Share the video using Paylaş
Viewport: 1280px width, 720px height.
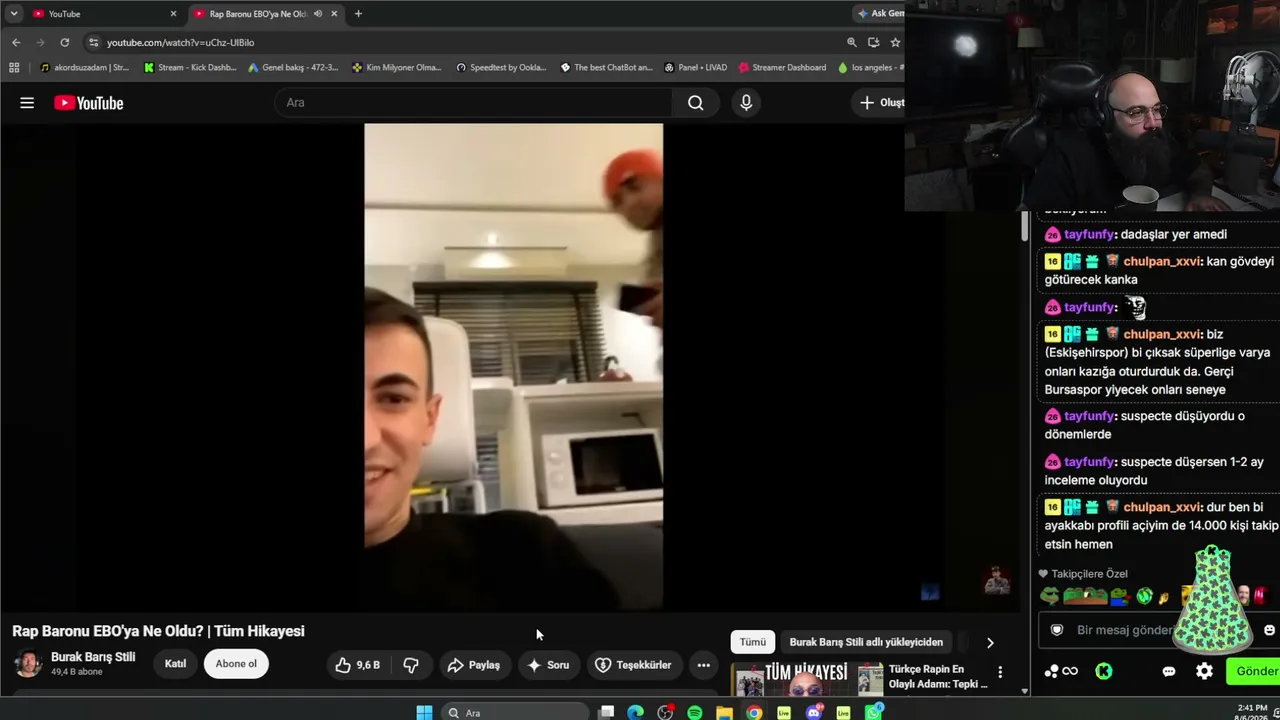point(474,665)
